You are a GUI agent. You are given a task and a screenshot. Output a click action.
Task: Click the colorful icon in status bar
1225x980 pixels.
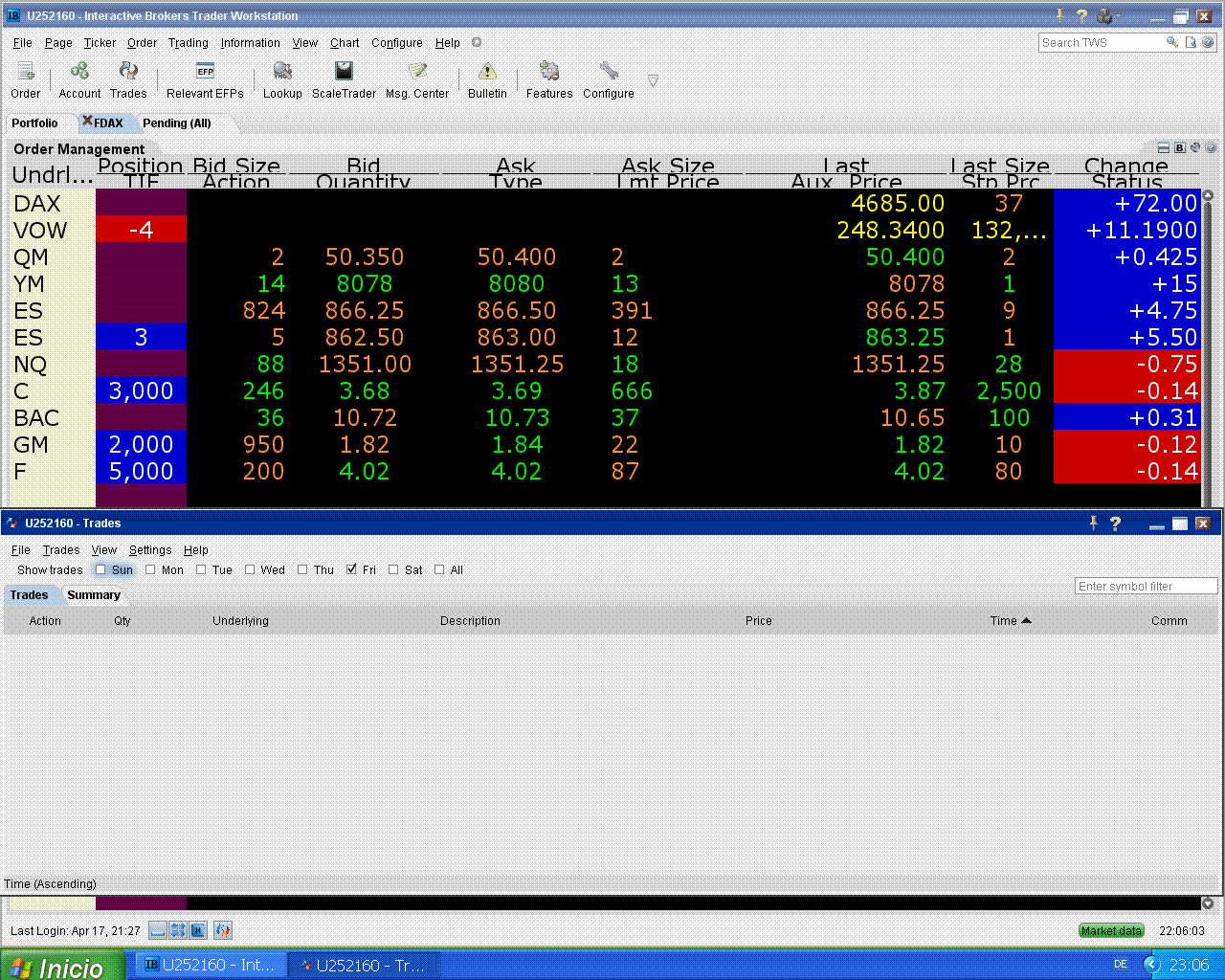tap(223, 930)
